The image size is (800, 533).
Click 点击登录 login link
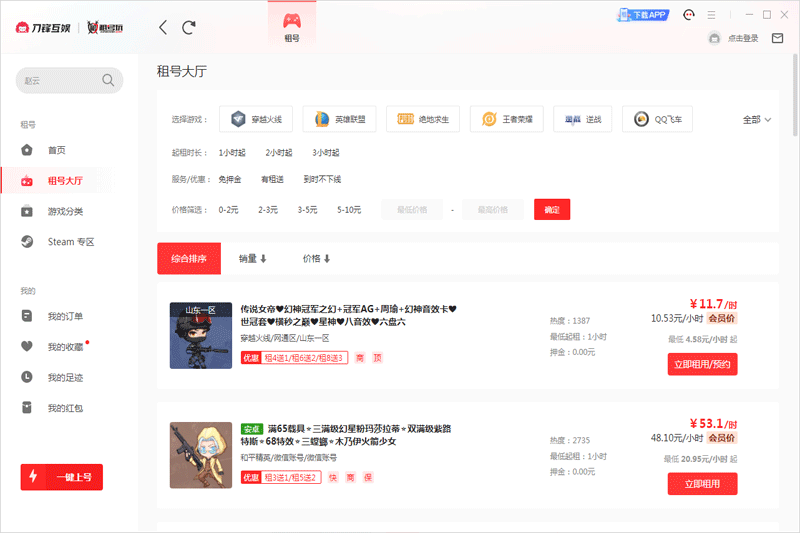click(743, 38)
